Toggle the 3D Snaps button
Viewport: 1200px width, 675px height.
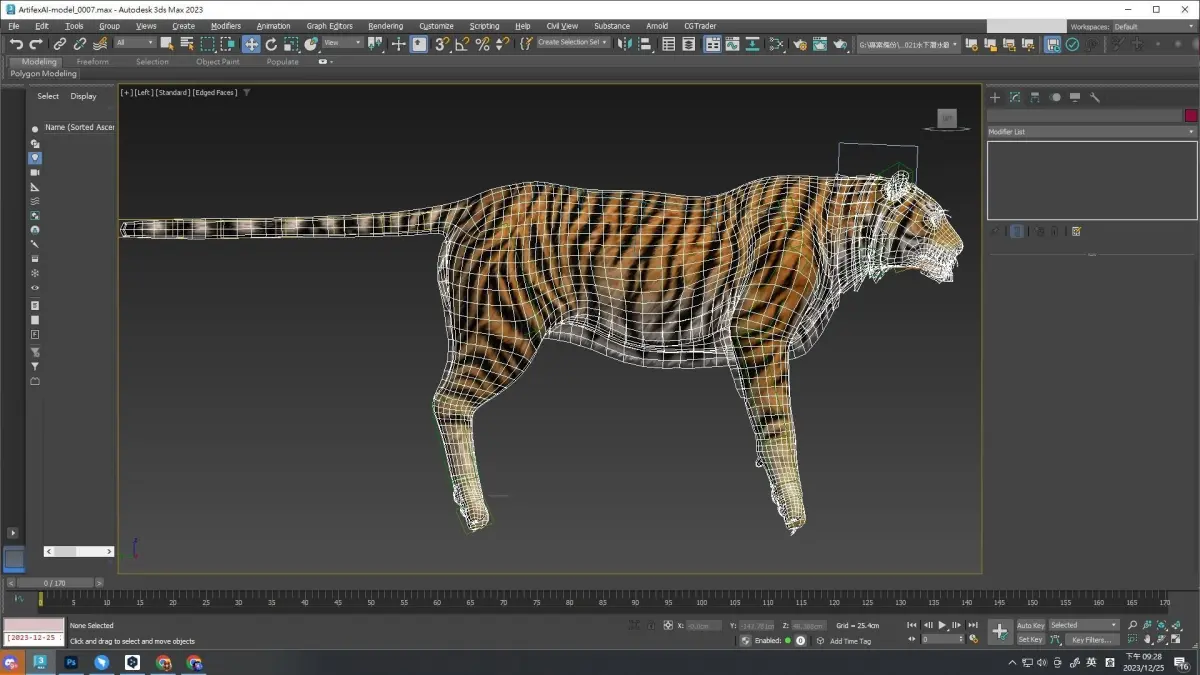pyautogui.click(x=442, y=44)
